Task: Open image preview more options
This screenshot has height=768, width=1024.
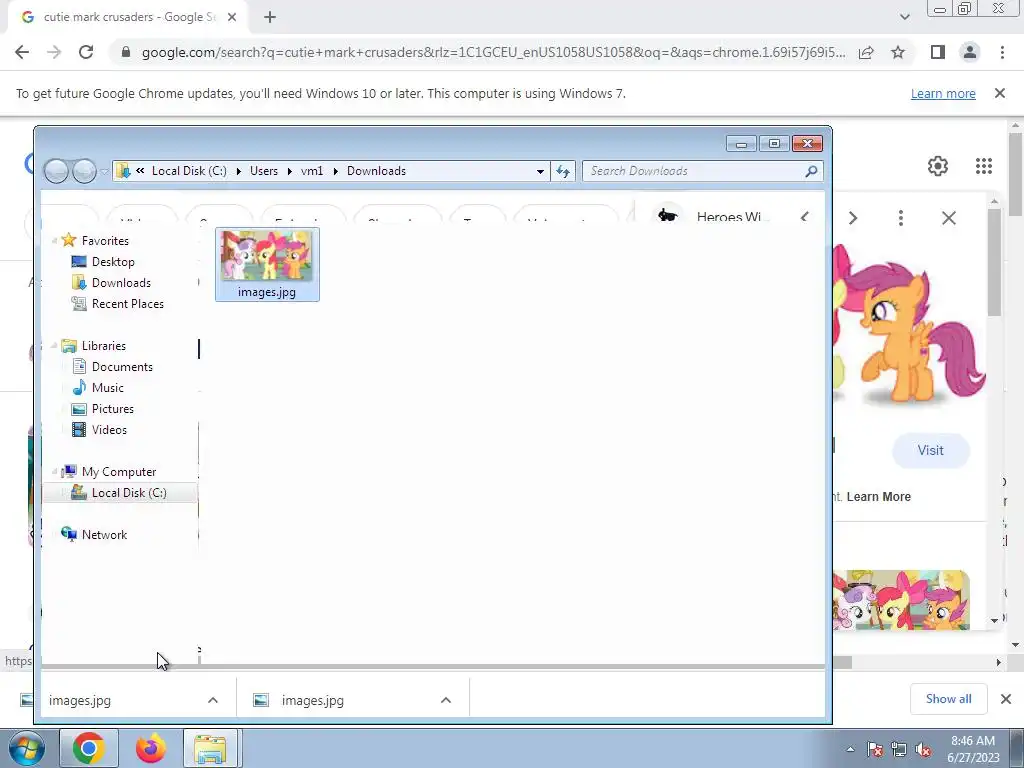Action: pos(901,217)
